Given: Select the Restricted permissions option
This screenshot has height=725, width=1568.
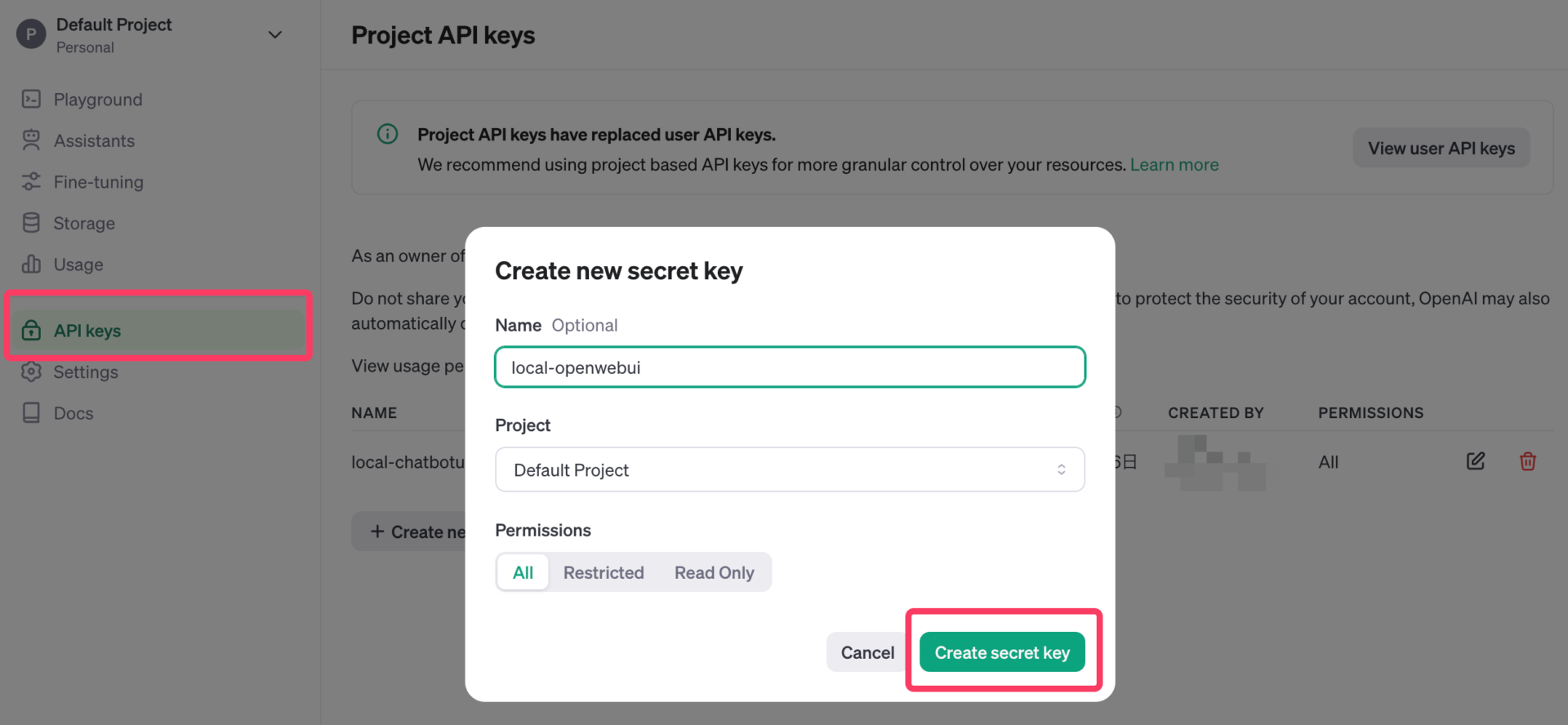Looking at the screenshot, I should coord(604,572).
